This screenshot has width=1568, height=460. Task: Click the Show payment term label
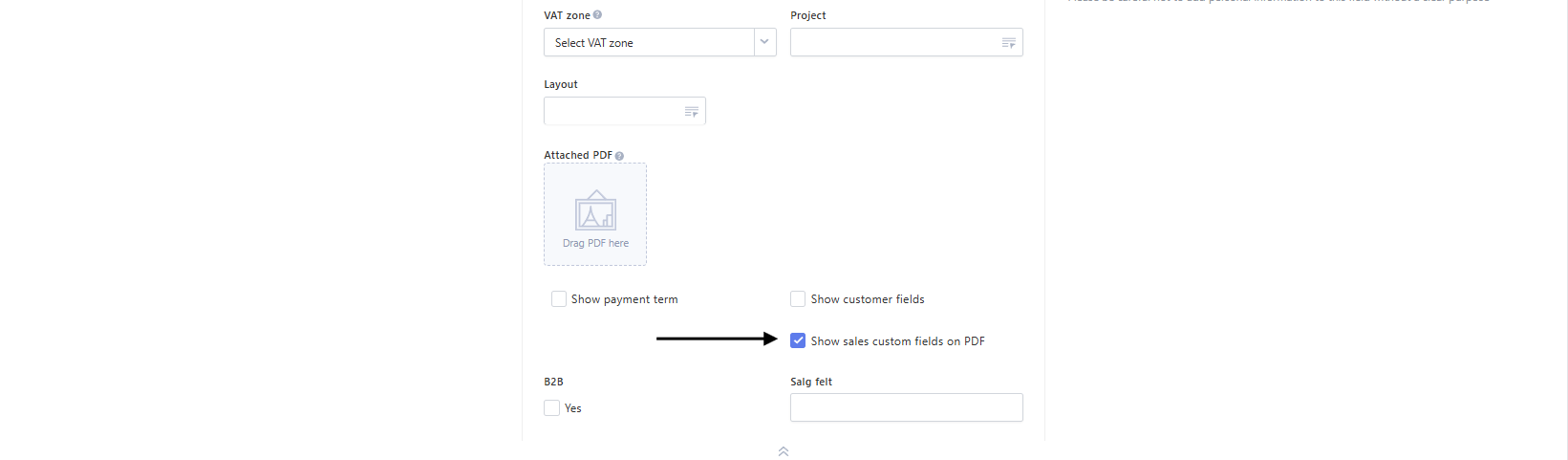coord(624,299)
